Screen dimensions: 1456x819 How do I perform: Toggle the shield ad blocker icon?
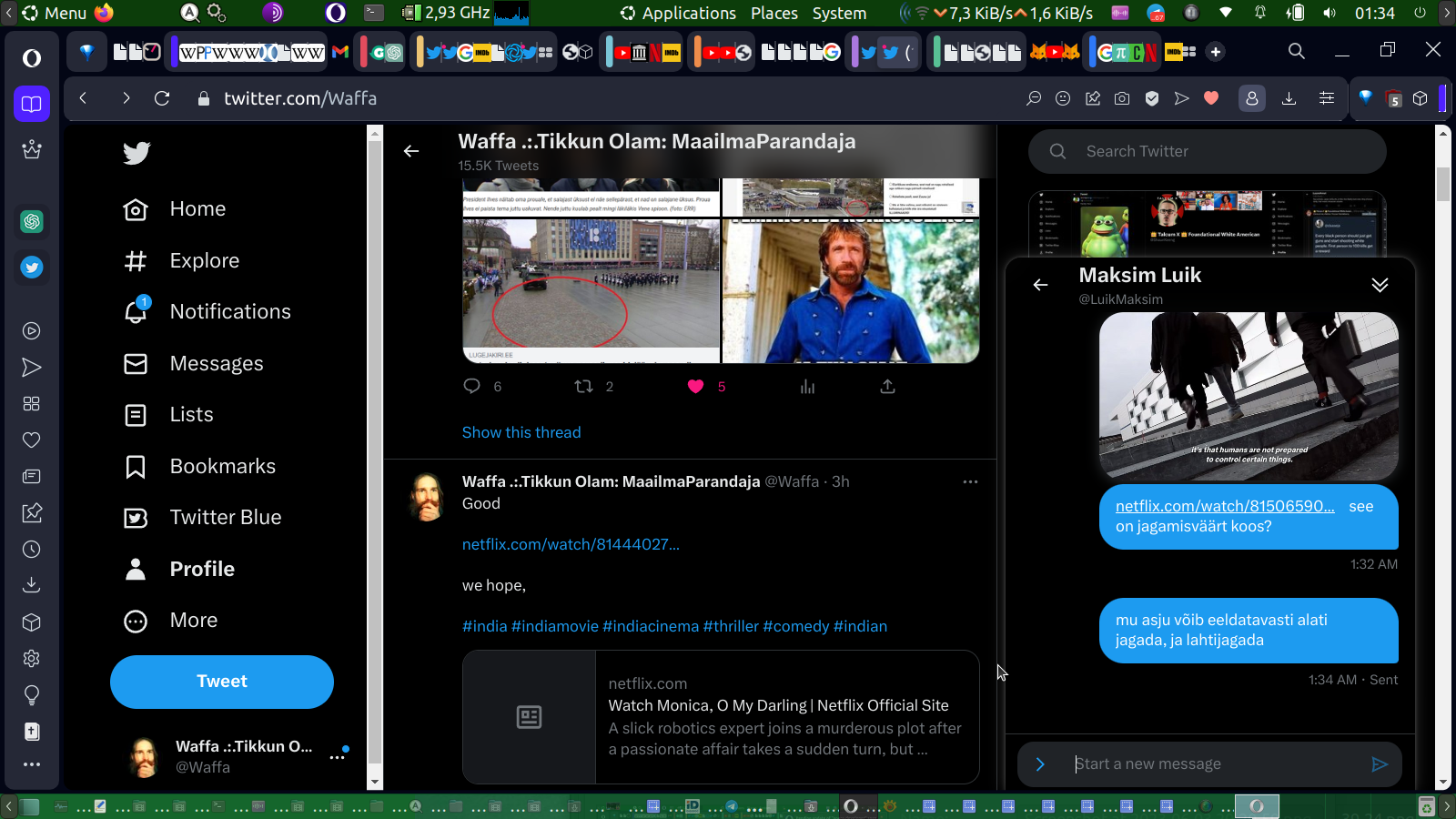[1152, 98]
